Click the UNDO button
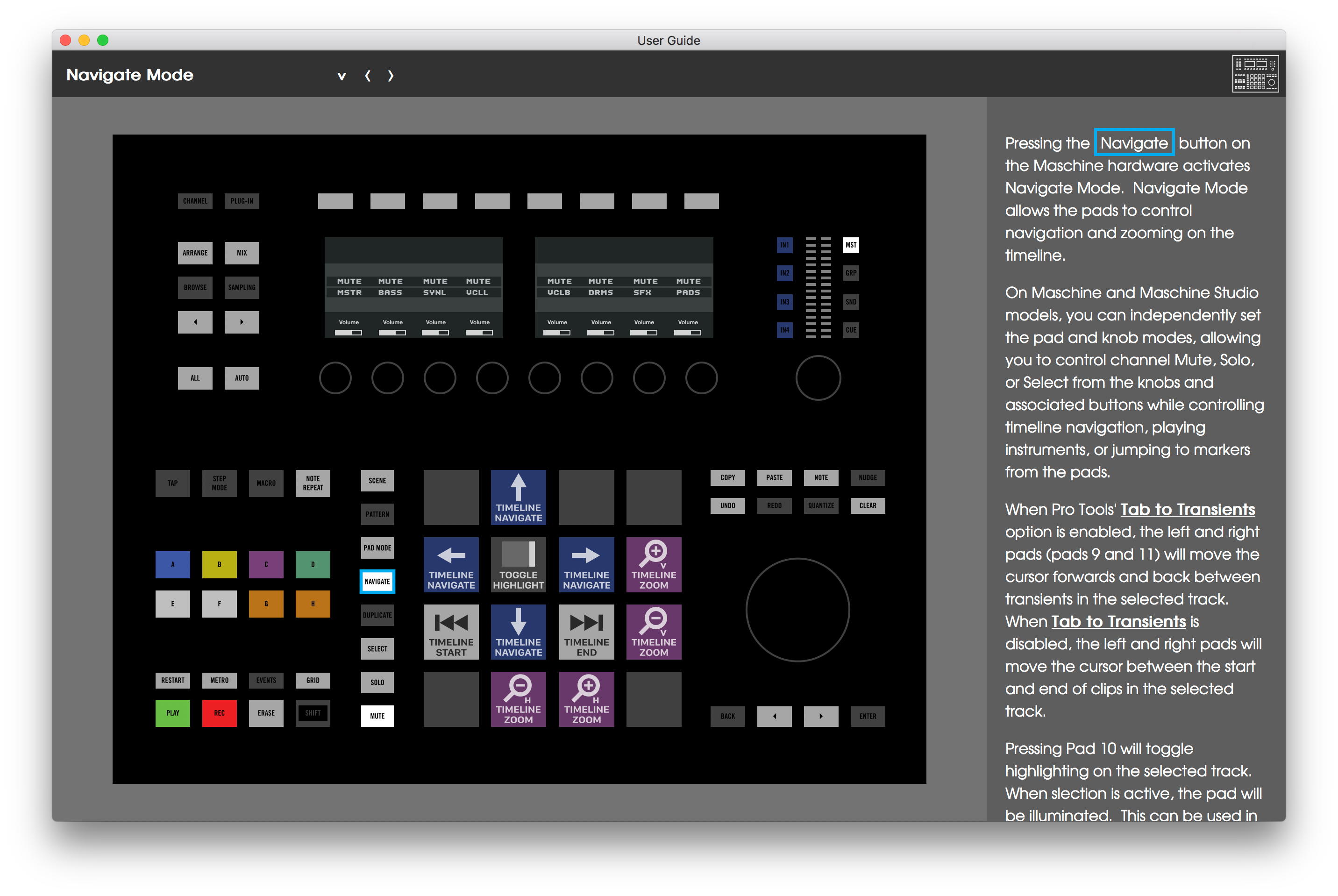 pyautogui.click(x=728, y=506)
